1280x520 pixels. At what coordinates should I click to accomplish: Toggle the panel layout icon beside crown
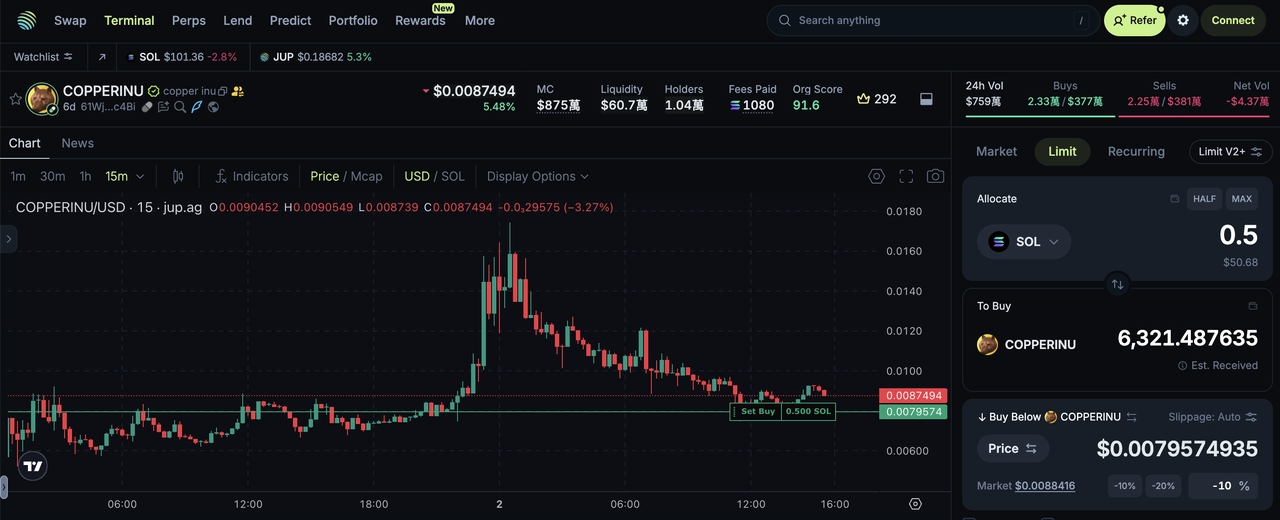(x=926, y=99)
